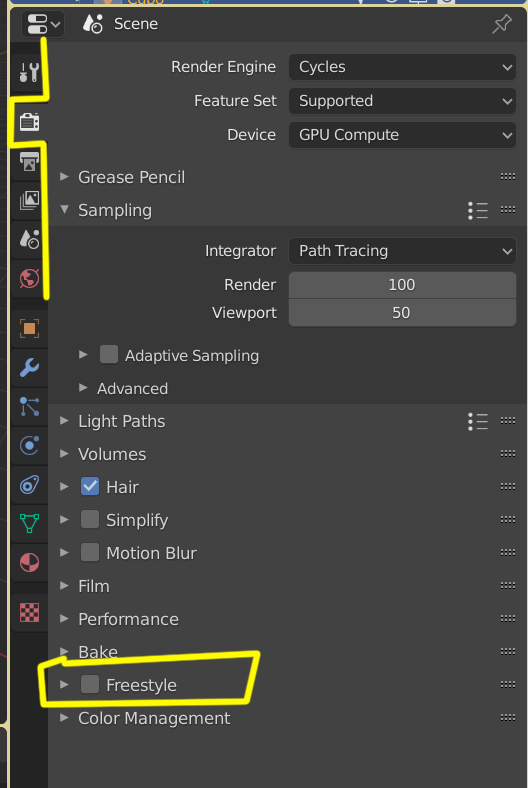Open the Output properties tab
528x788 pixels.
29,161
